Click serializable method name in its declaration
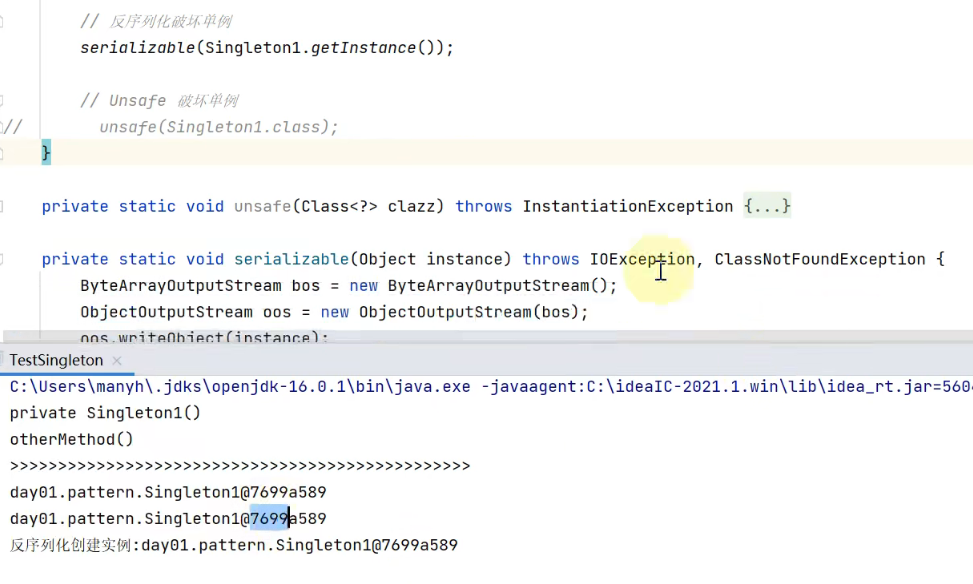This screenshot has height=584, width=973. coord(291,259)
